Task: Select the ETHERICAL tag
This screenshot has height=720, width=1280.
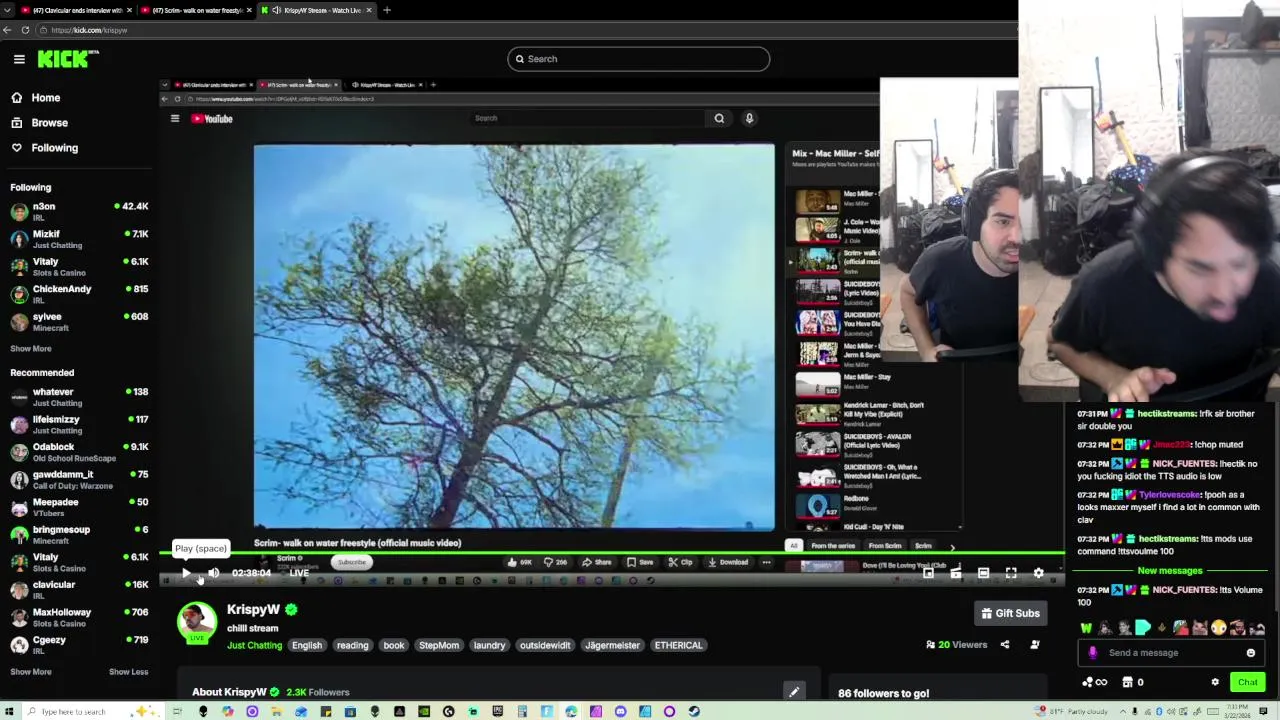Action: [x=678, y=645]
